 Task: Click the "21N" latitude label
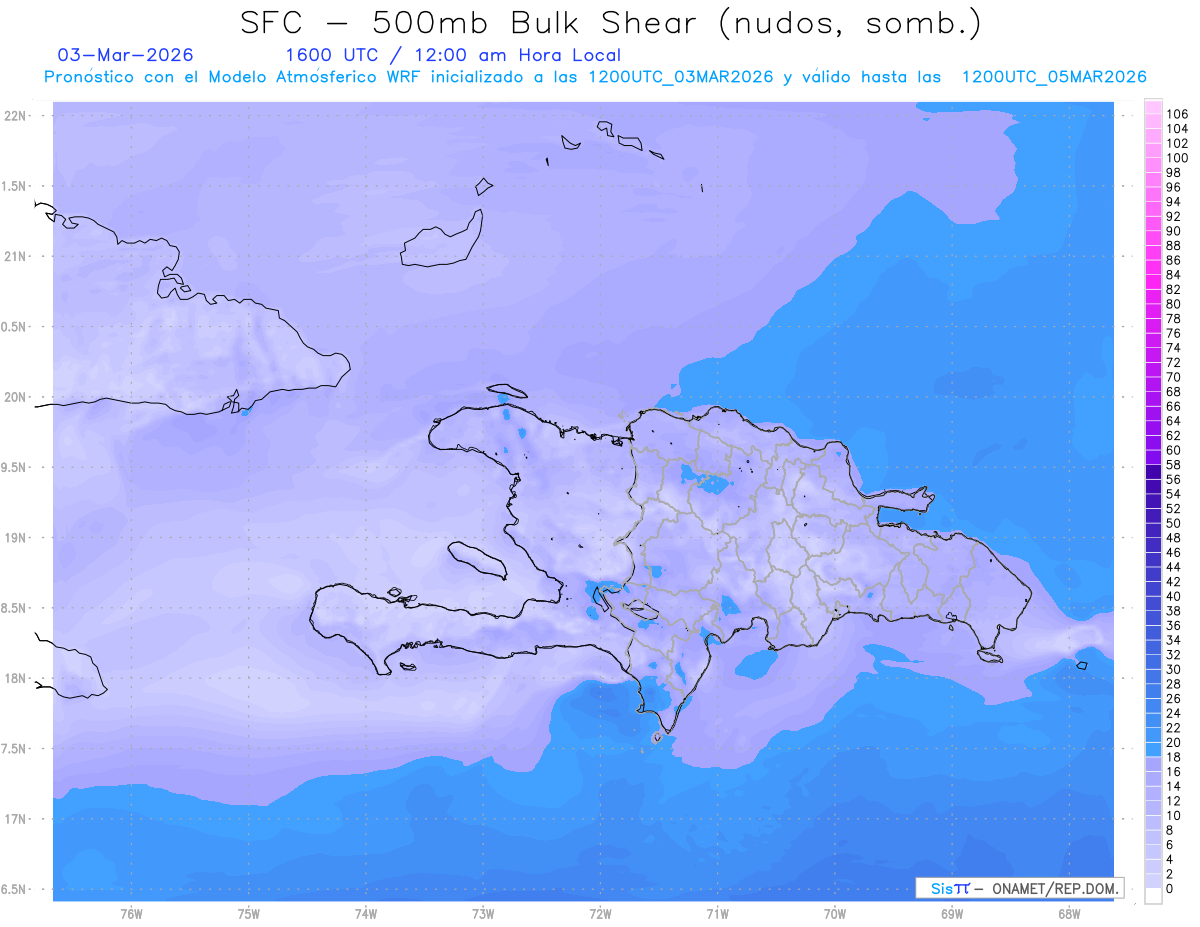point(14,256)
